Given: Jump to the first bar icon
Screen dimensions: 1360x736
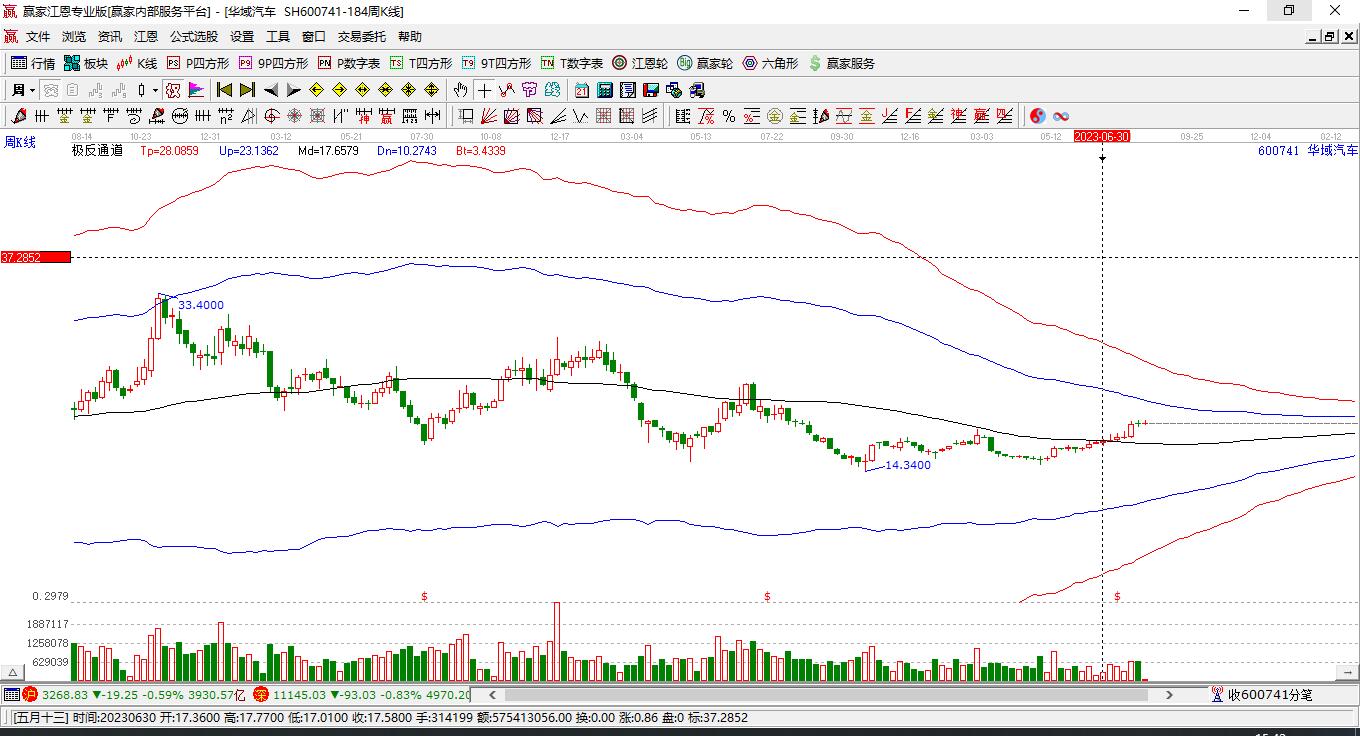Looking at the screenshot, I should click(225, 90).
